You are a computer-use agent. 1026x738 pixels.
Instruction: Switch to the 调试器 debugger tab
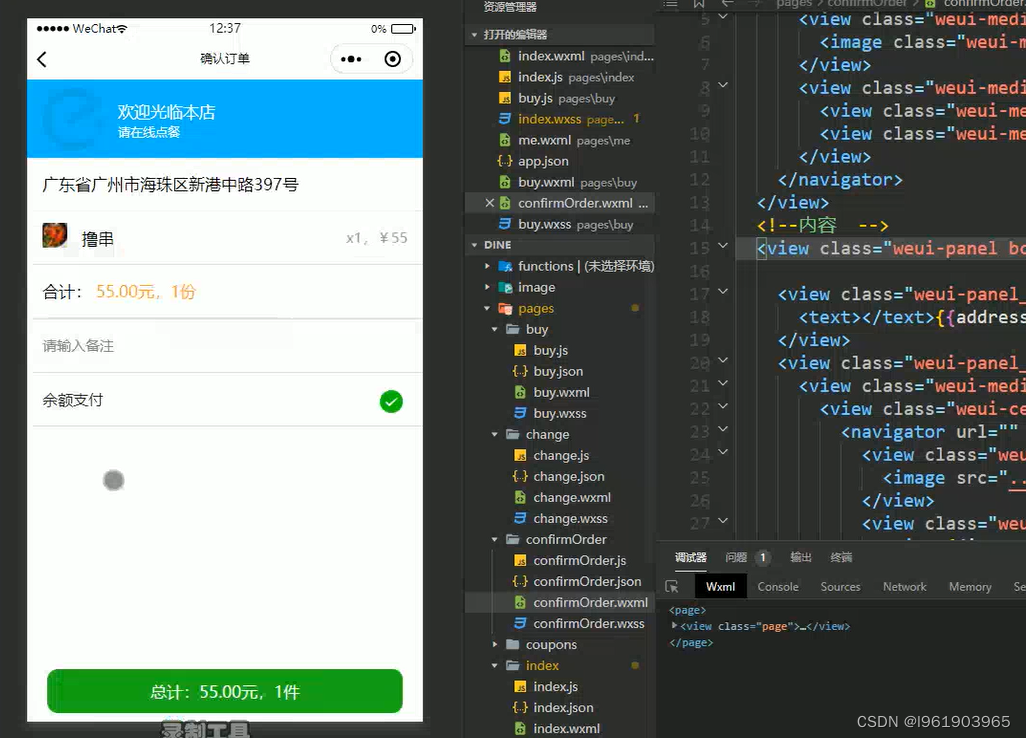point(690,557)
